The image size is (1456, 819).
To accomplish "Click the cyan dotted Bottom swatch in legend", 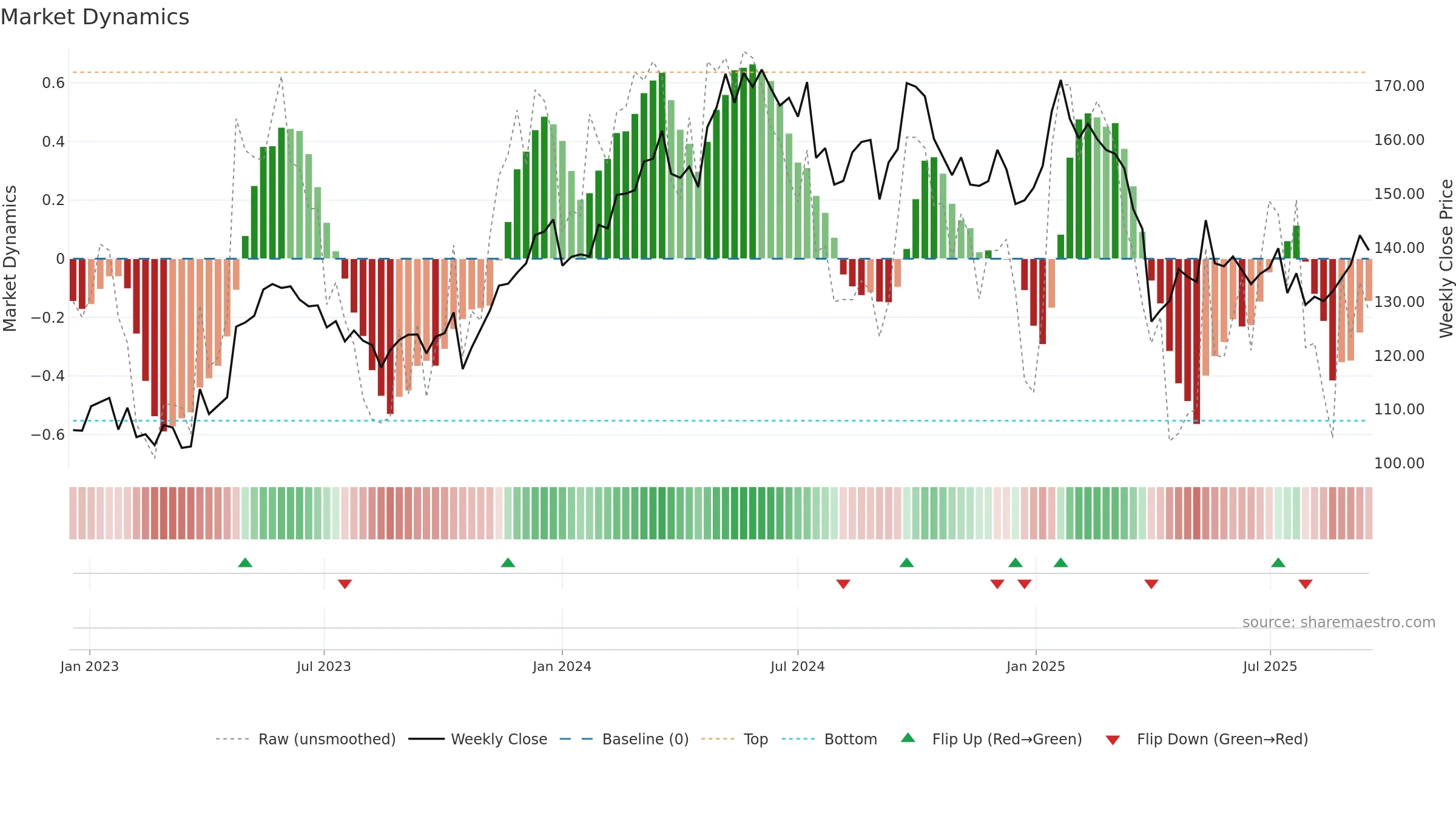I will click(798, 739).
